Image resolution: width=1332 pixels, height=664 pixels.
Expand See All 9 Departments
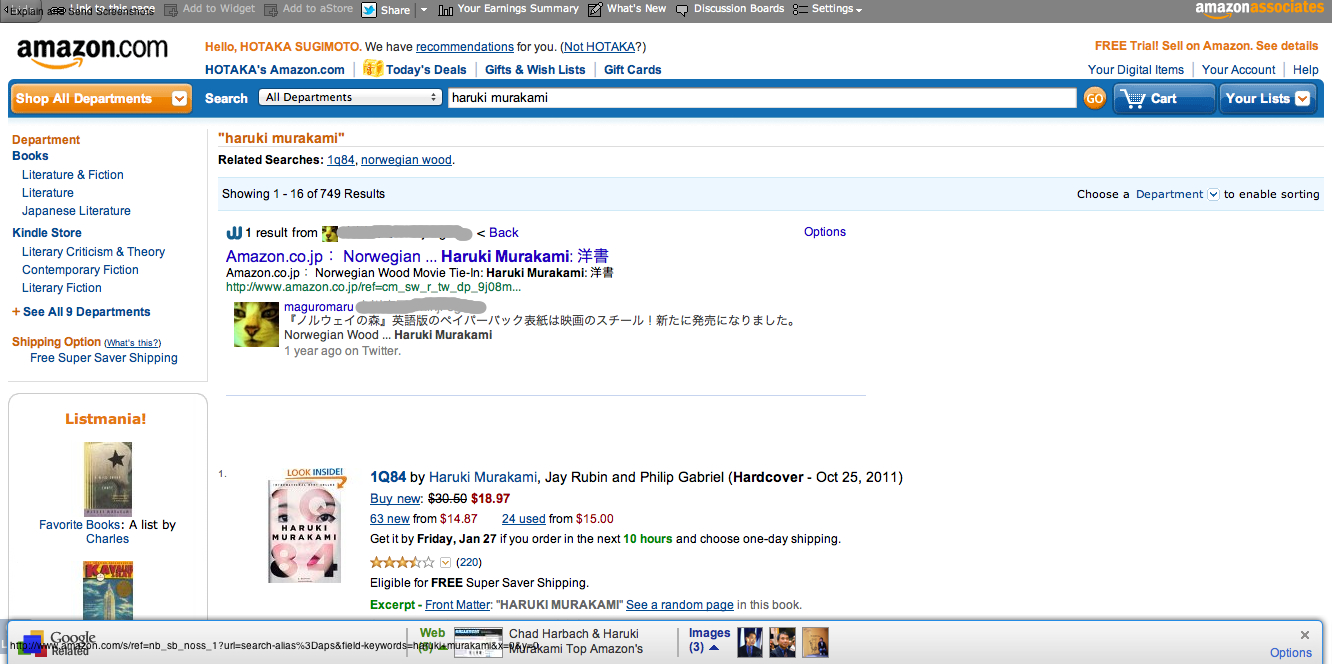tap(81, 312)
